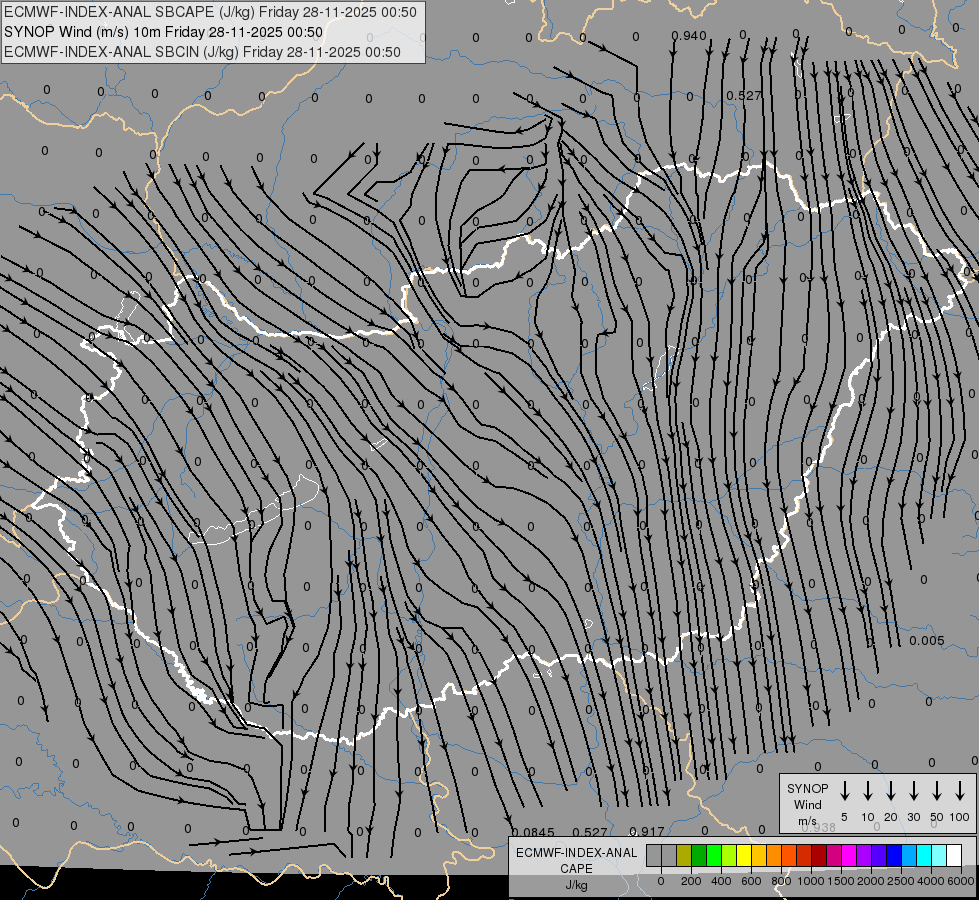
Task: Click the 200 tick label on the CAPE scale
Action: [691, 881]
